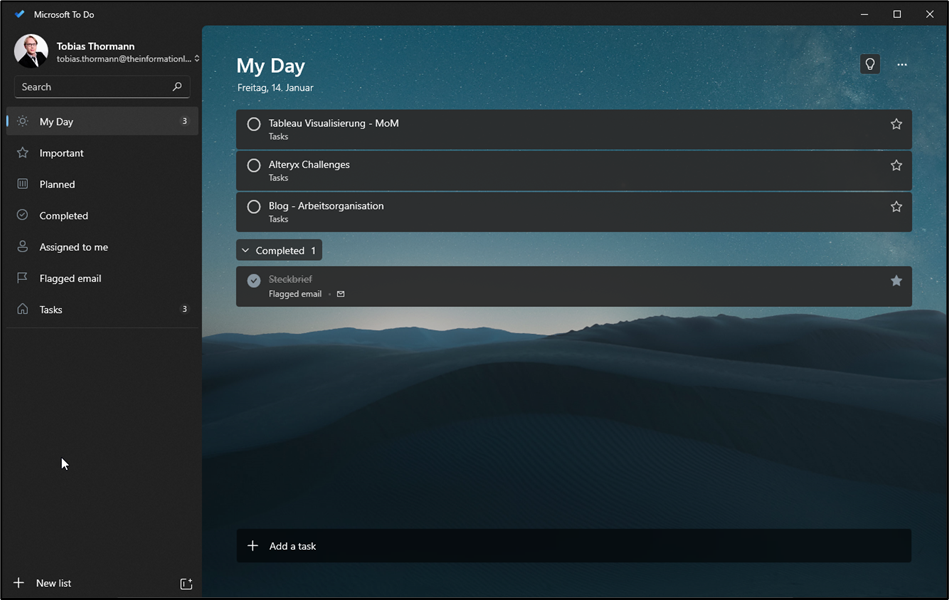The width and height of the screenshot is (949, 600).
Task: Click the checkmark circle icon beside Completed list
Action: click(x=22, y=215)
